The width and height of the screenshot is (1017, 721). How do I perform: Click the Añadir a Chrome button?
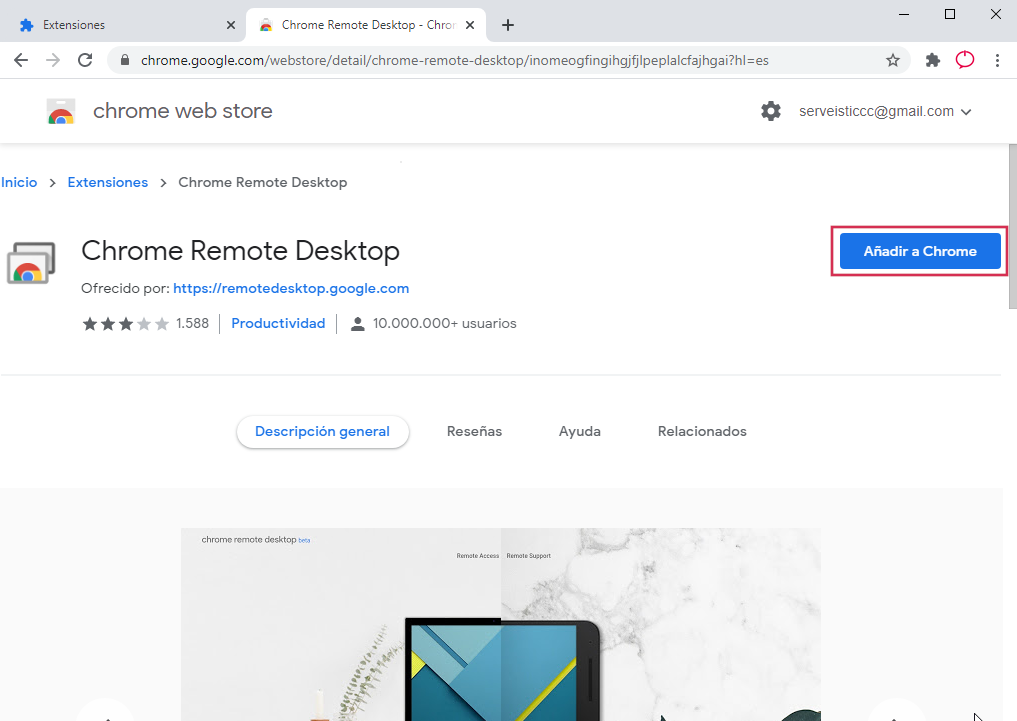click(x=920, y=251)
